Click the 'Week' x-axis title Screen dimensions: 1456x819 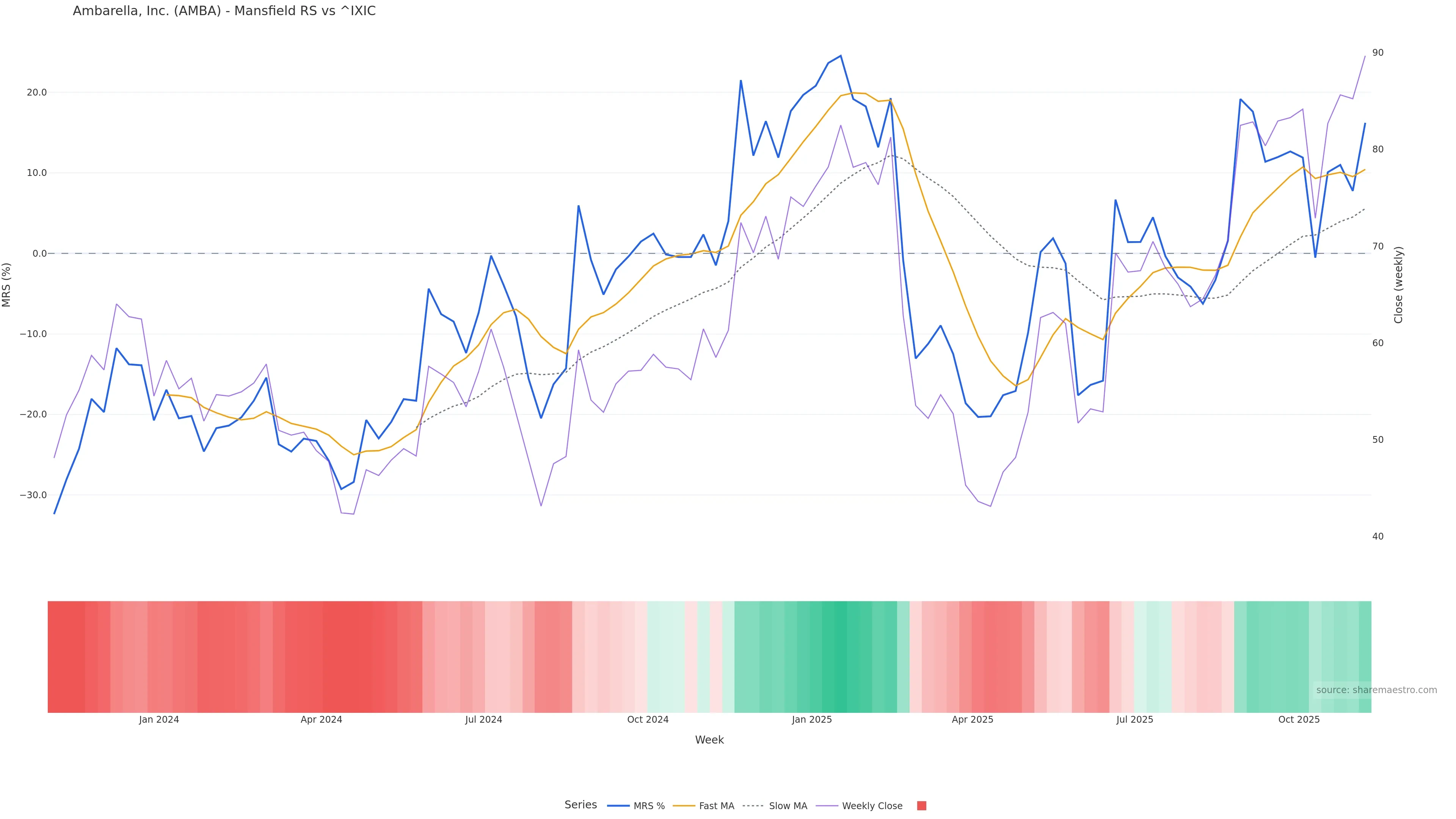click(x=709, y=741)
